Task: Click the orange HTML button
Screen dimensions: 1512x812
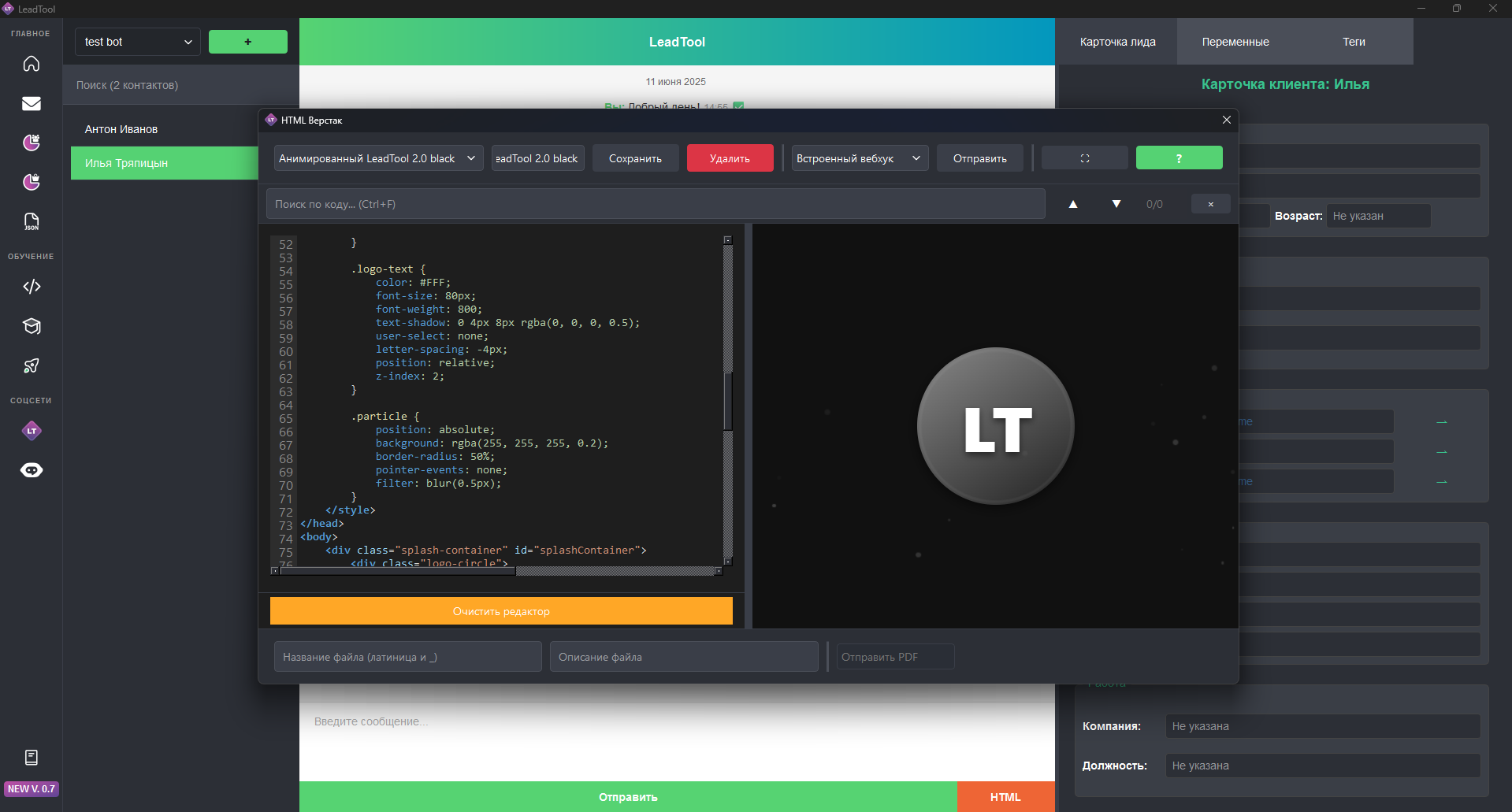Action: (1006, 797)
